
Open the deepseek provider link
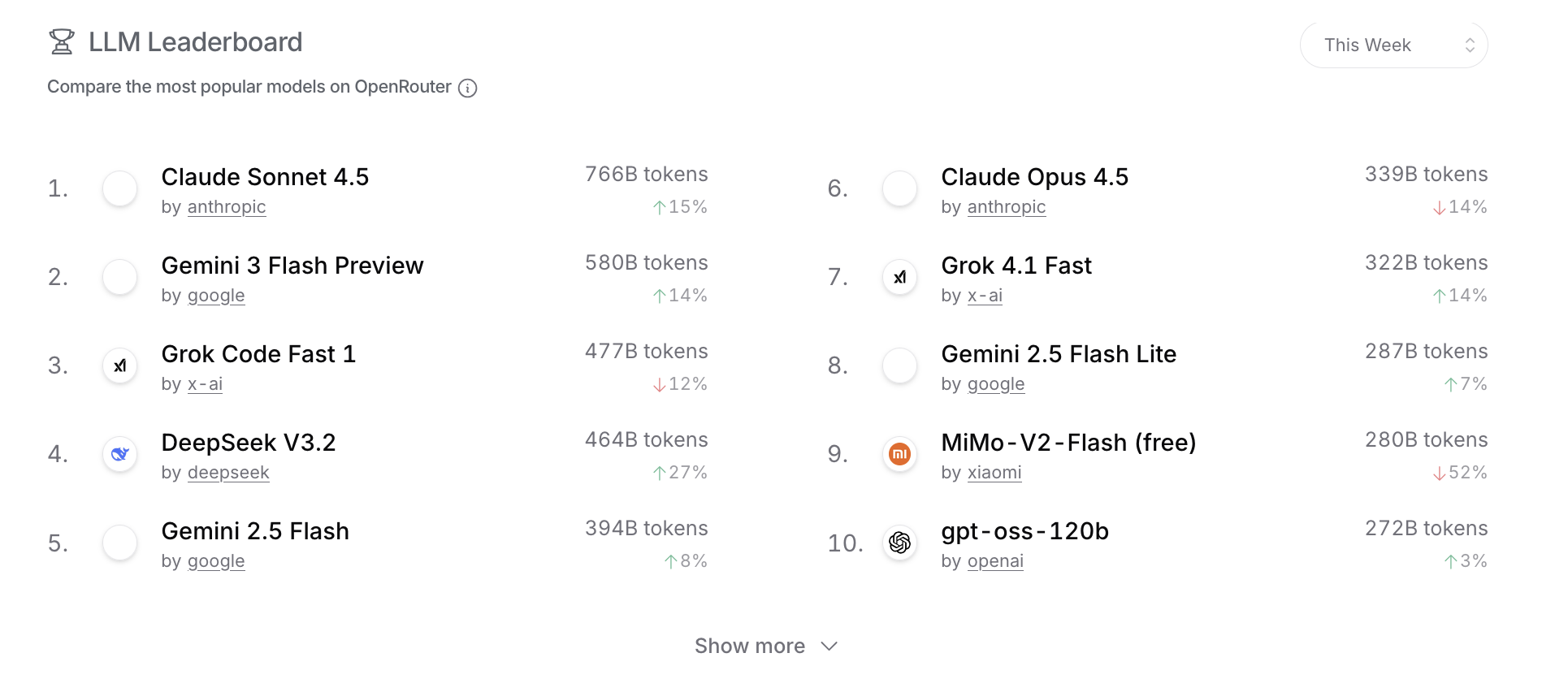(x=228, y=473)
